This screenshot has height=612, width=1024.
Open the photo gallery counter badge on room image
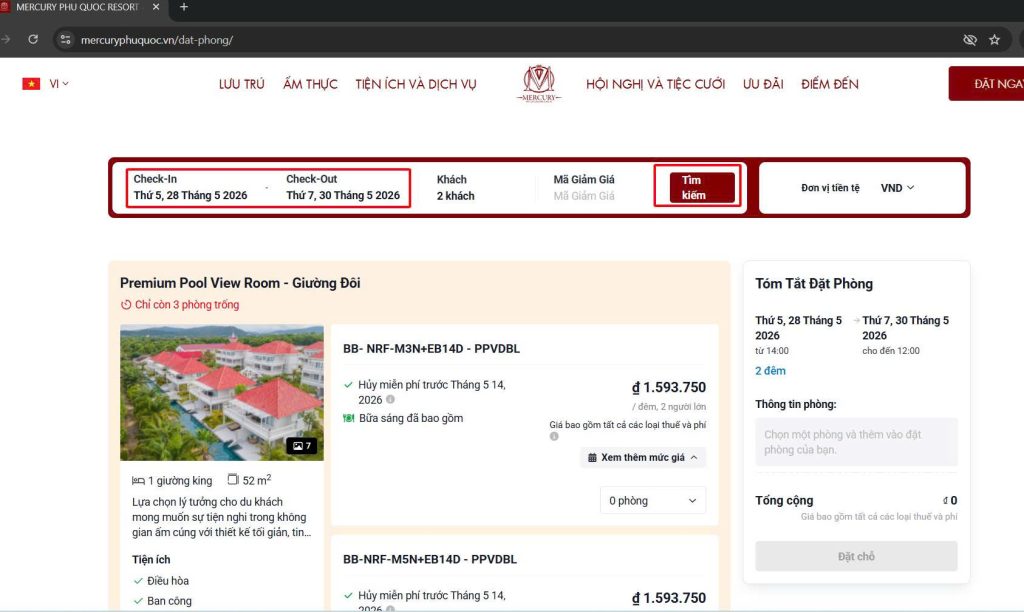pos(302,446)
